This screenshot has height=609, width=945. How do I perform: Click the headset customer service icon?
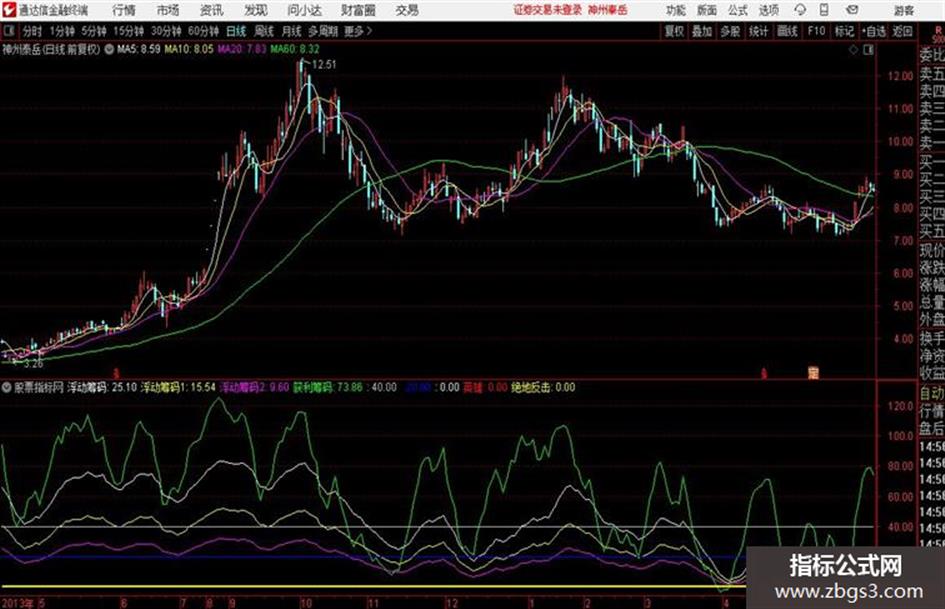click(800, 10)
